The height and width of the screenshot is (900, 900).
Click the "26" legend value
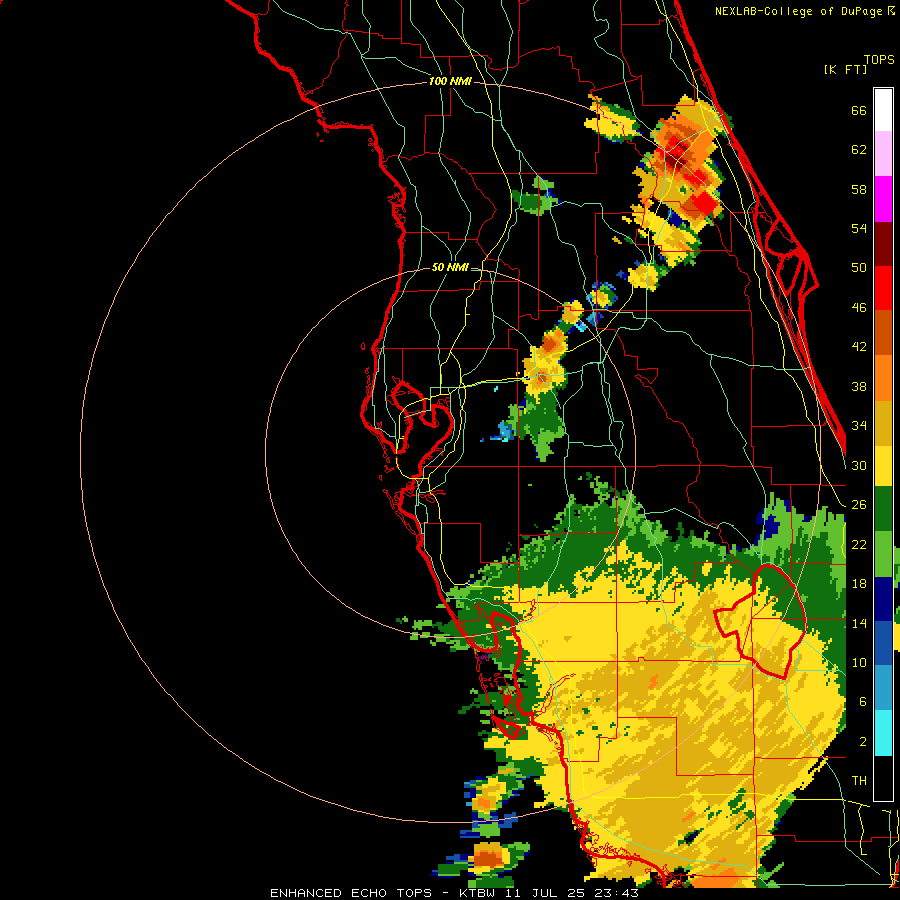coord(859,505)
